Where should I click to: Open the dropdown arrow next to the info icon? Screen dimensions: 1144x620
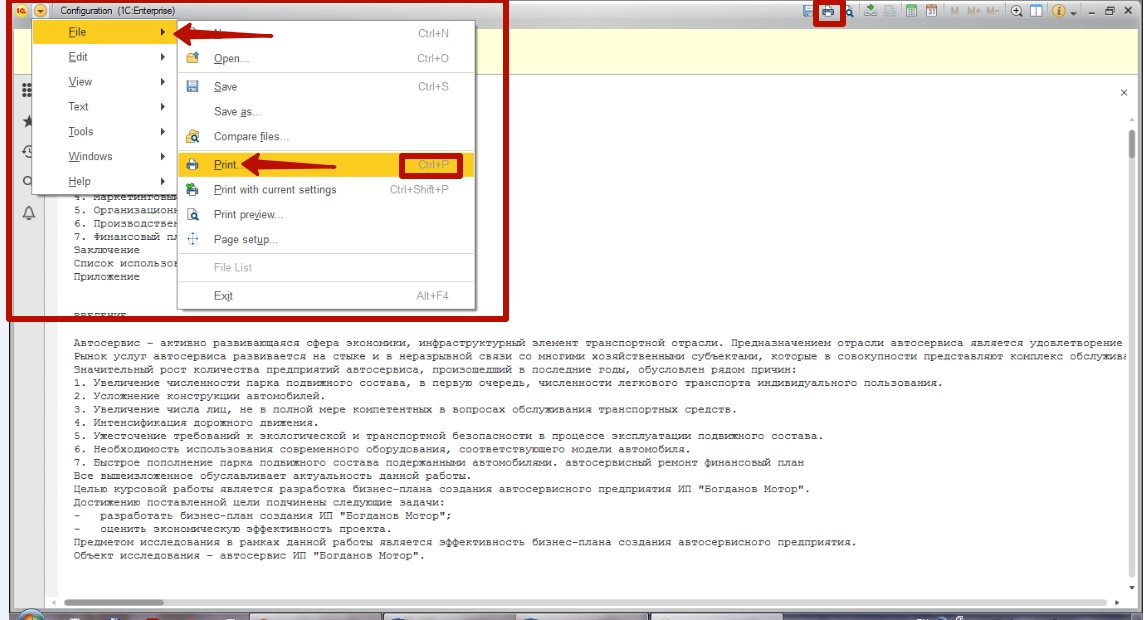pyautogui.click(x=1073, y=12)
